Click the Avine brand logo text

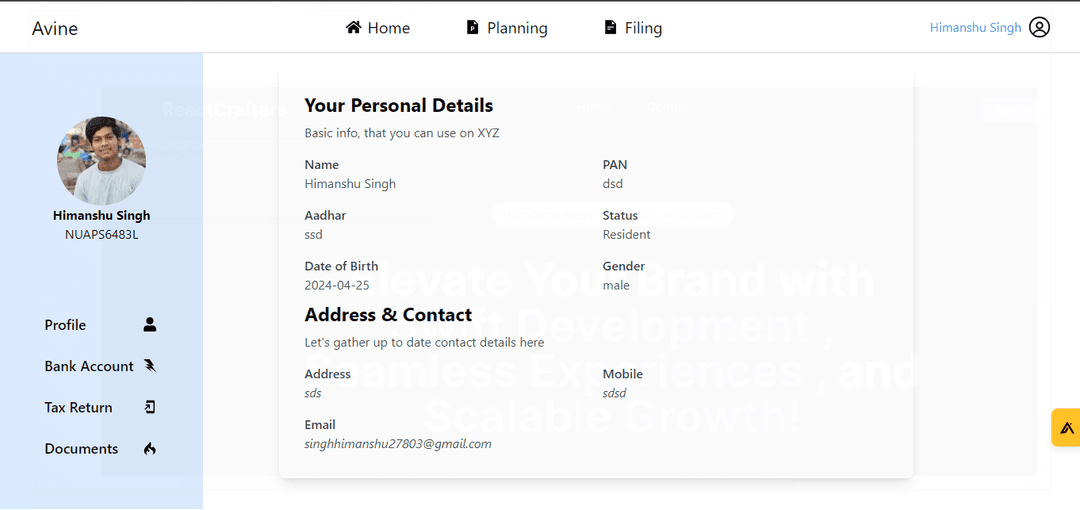pos(55,28)
